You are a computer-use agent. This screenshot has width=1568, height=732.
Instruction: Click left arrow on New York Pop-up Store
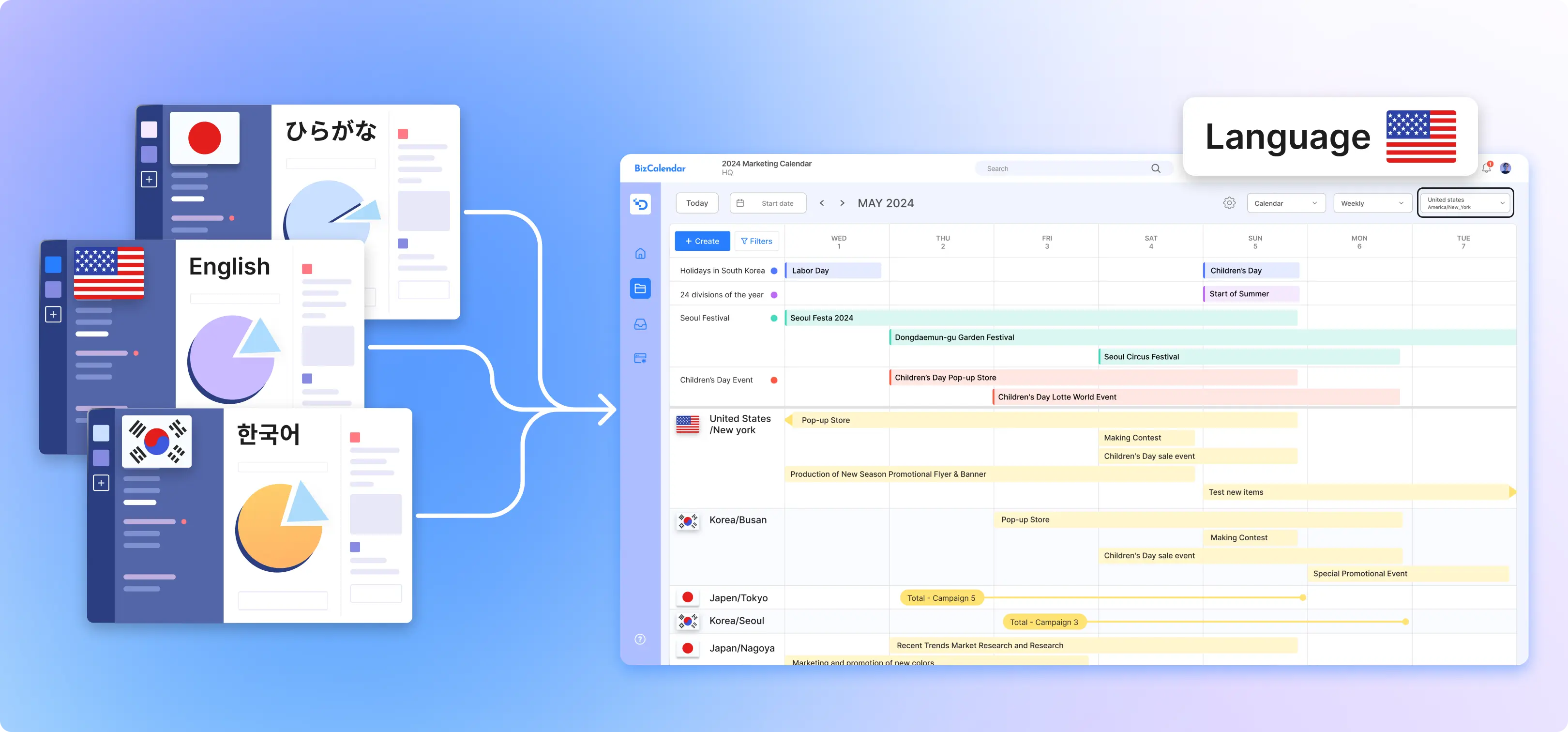click(789, 420)
